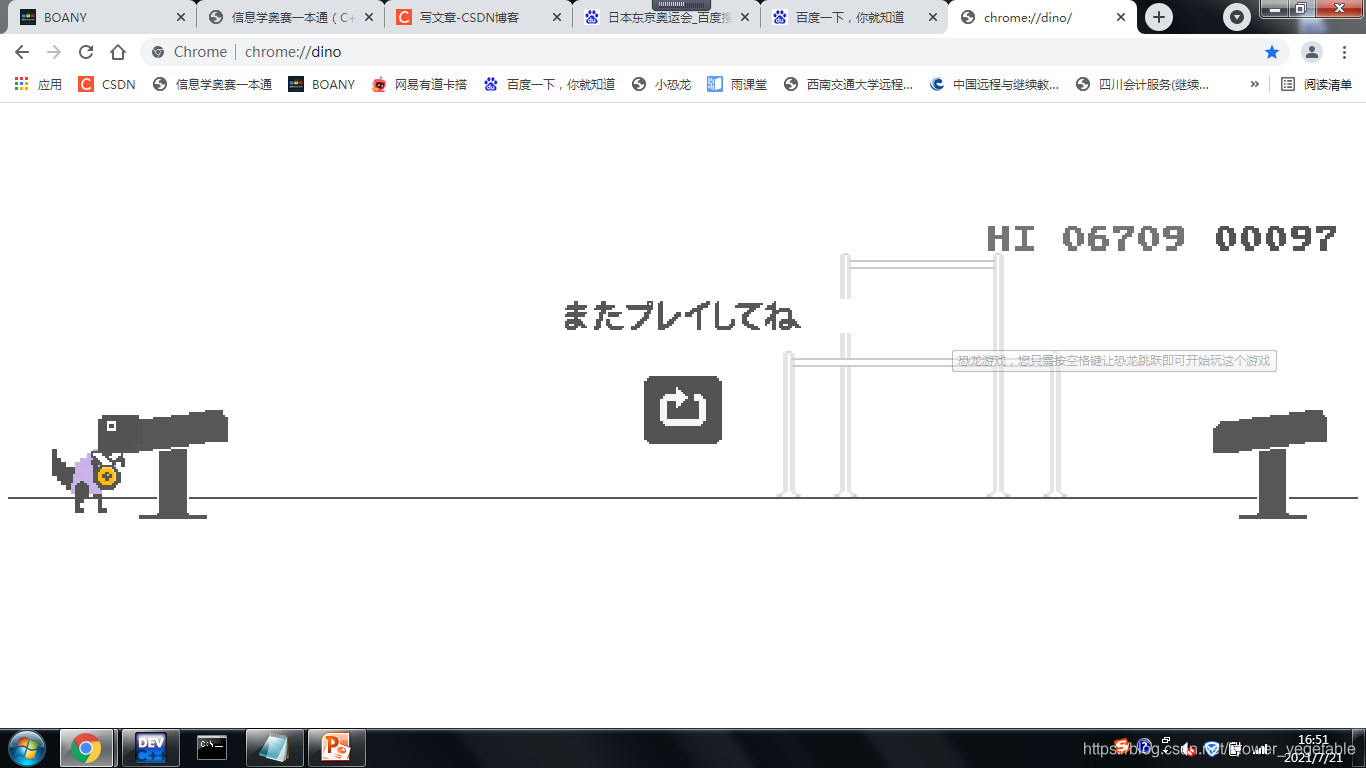Open the 应用 apps bookmark
The image size is (1366, 768).
(38, 84)
